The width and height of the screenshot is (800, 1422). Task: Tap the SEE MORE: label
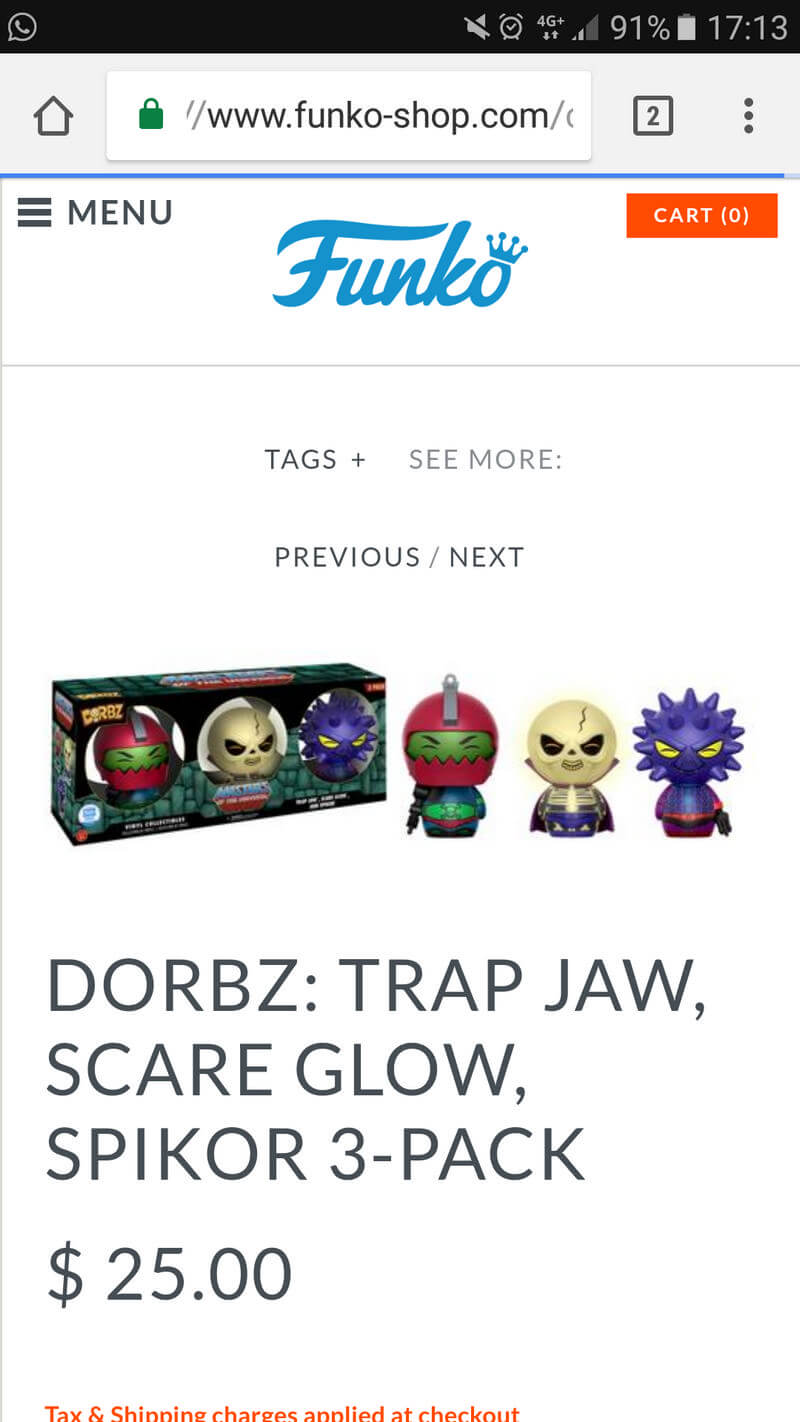486,460
